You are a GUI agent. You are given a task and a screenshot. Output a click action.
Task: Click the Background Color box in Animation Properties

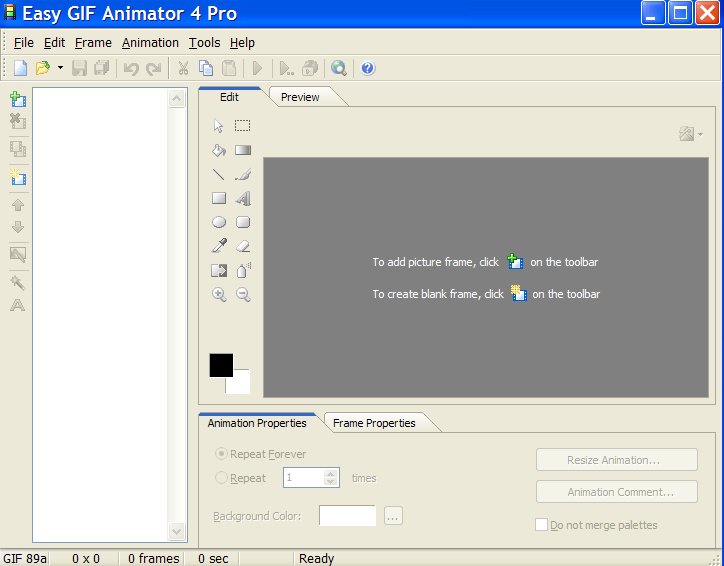coord(347,515)
